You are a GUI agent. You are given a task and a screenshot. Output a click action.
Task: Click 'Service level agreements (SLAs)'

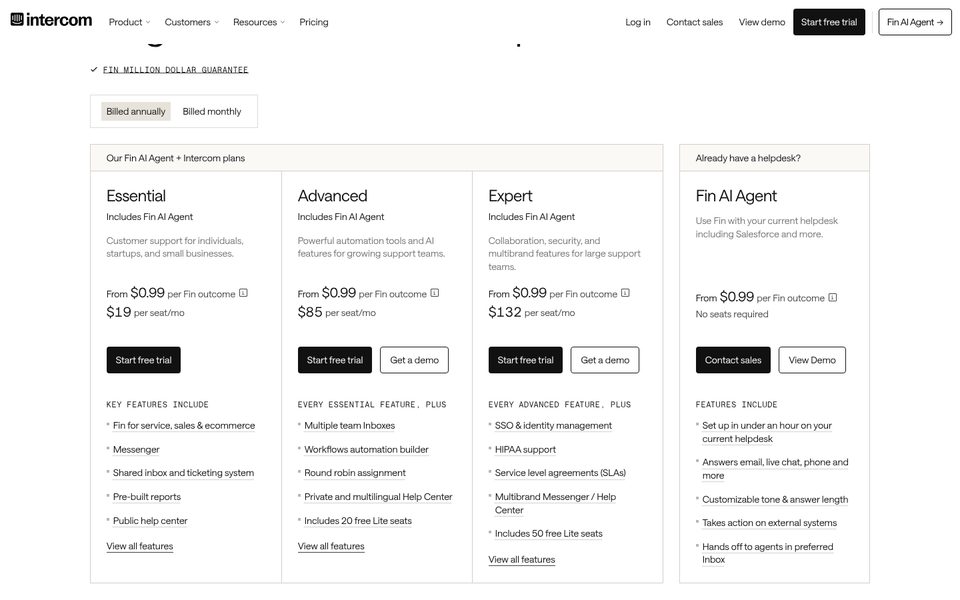pyautogui.click(x=560, y=473)
